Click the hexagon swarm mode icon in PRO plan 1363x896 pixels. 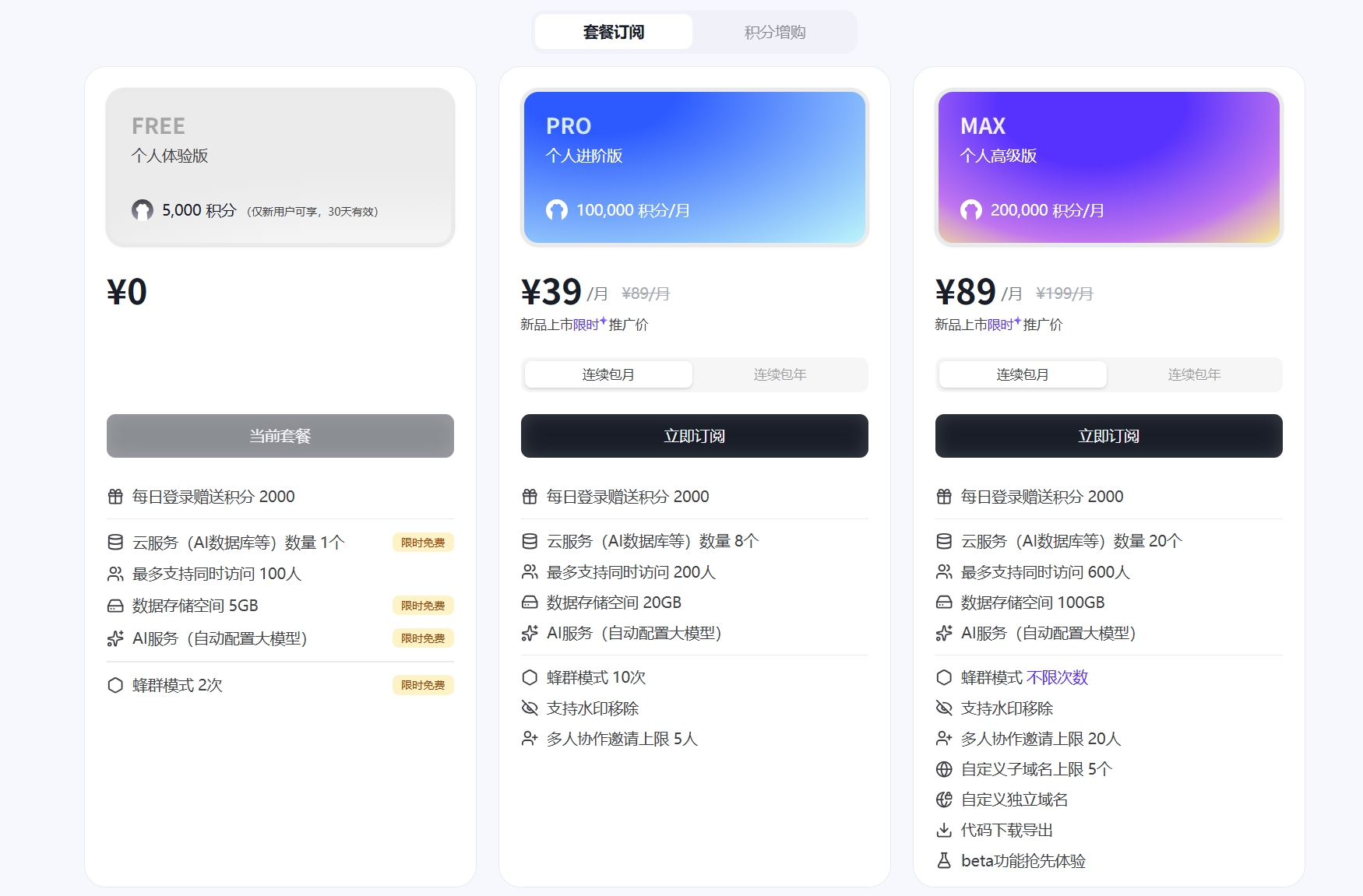(529, 677)
